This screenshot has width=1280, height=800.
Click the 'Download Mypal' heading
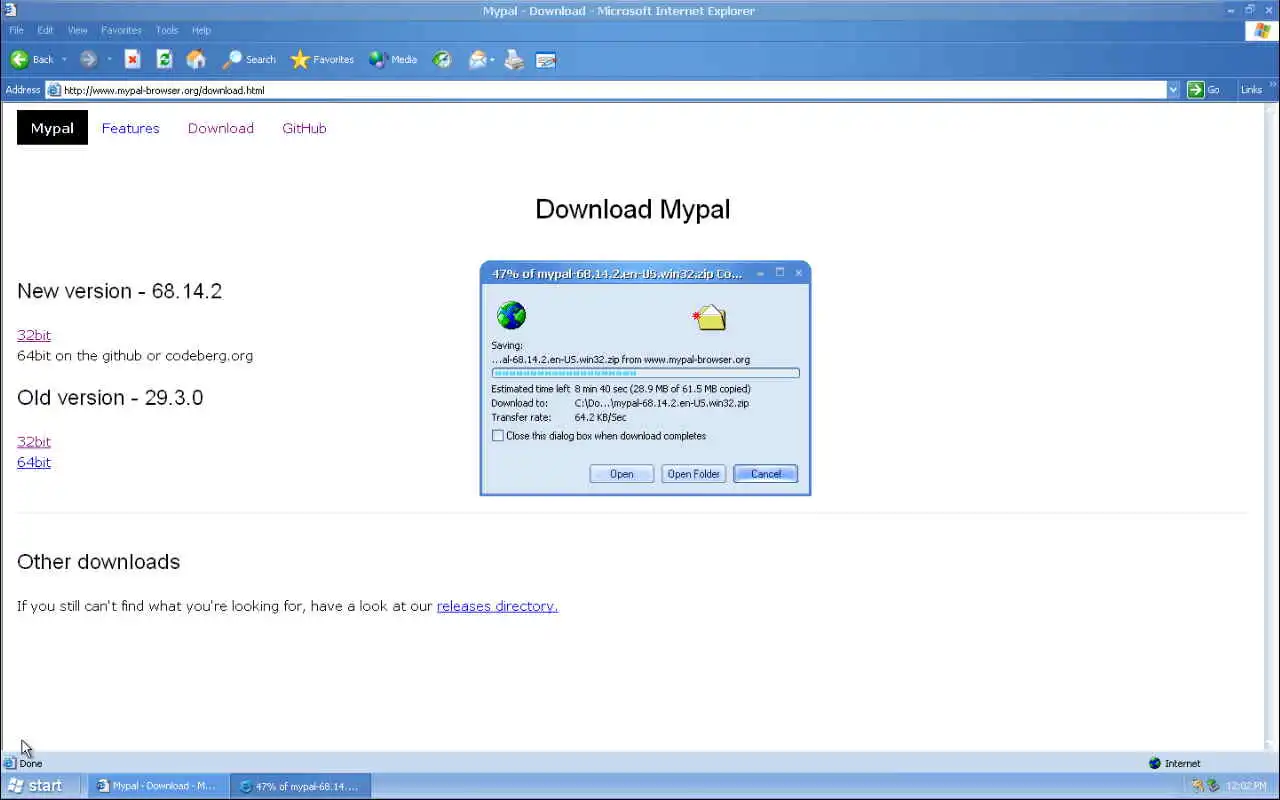[633, 209]
